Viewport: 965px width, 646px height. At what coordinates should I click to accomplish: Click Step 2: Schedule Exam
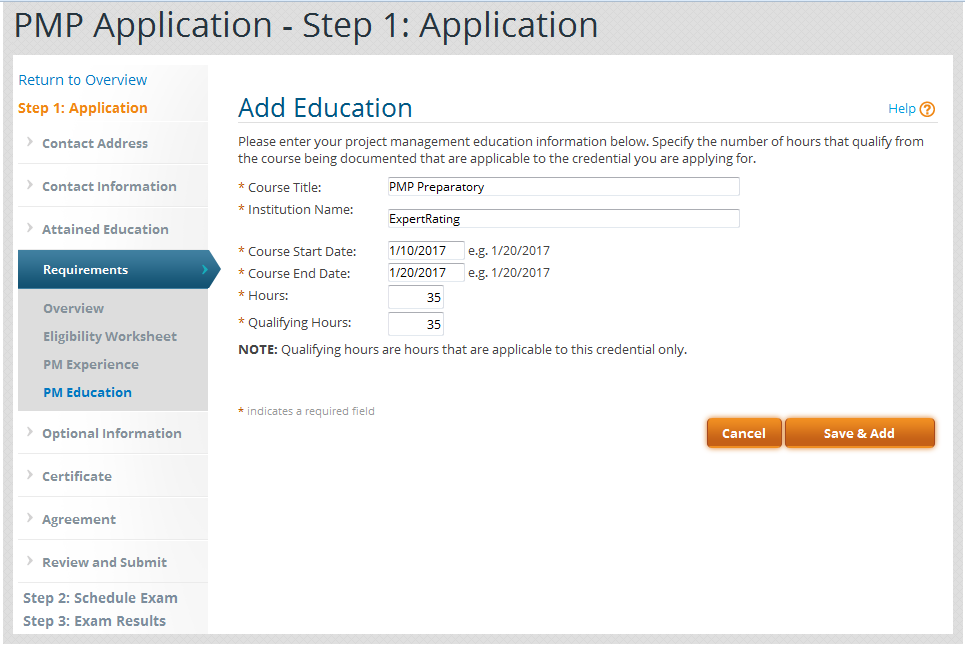100,598
